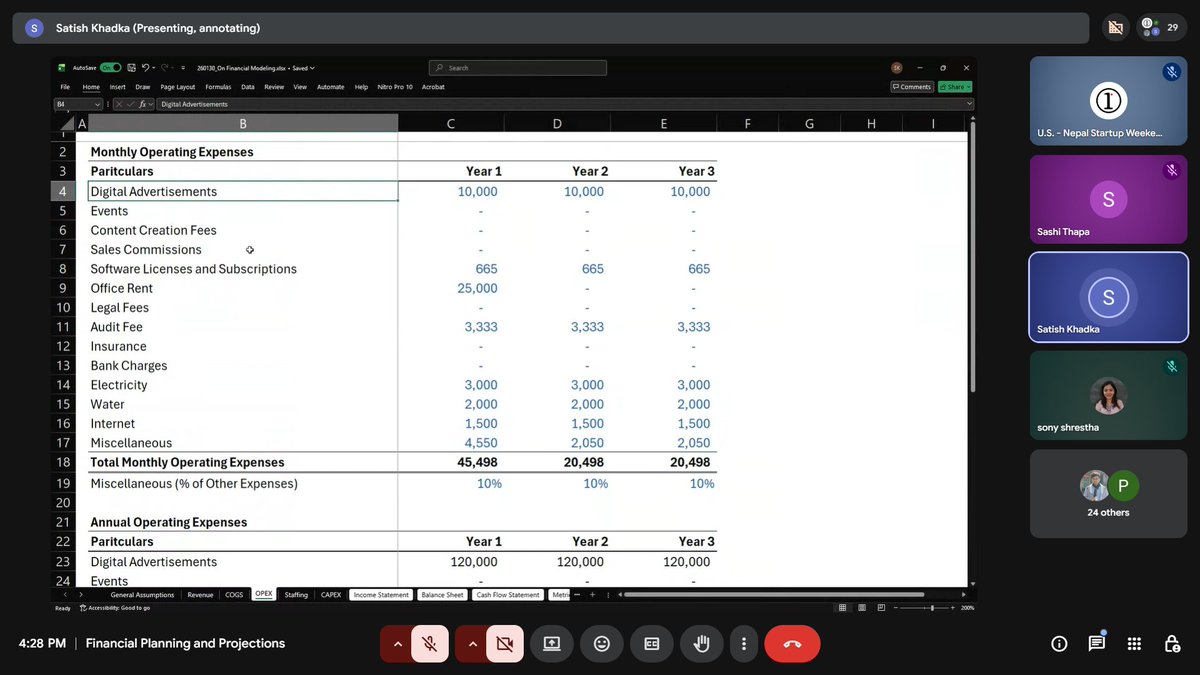1200x675 pixels.
Task: Open video settings arrow beside camera
Action: [x=472, y=644]
